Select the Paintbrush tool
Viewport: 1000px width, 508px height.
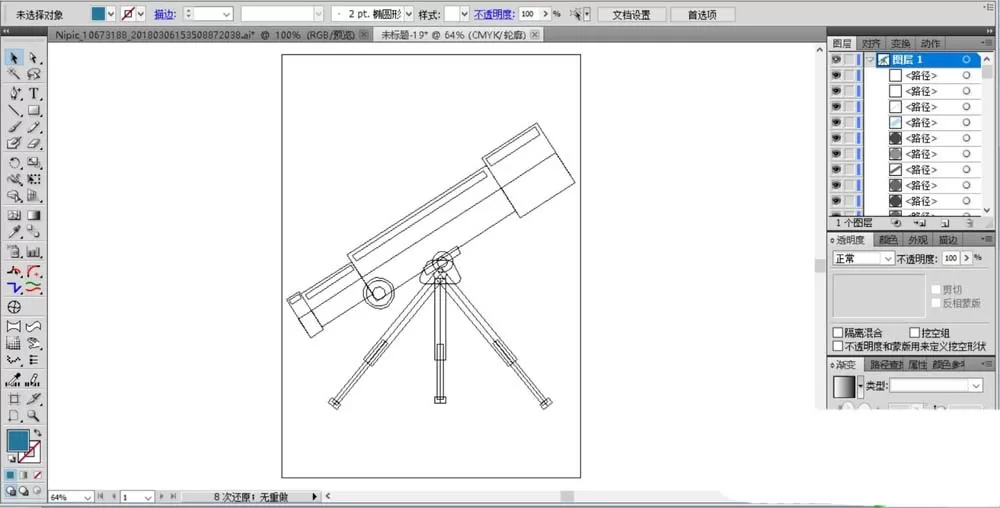coord(13,127)
